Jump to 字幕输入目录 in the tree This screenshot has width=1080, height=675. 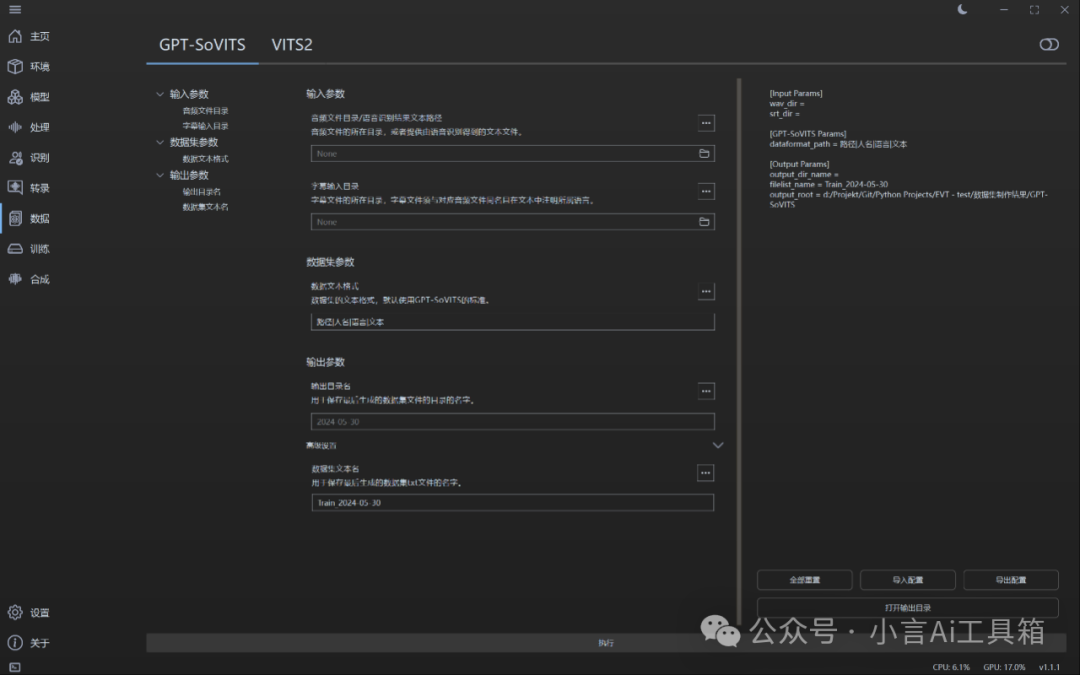point(205,126)
